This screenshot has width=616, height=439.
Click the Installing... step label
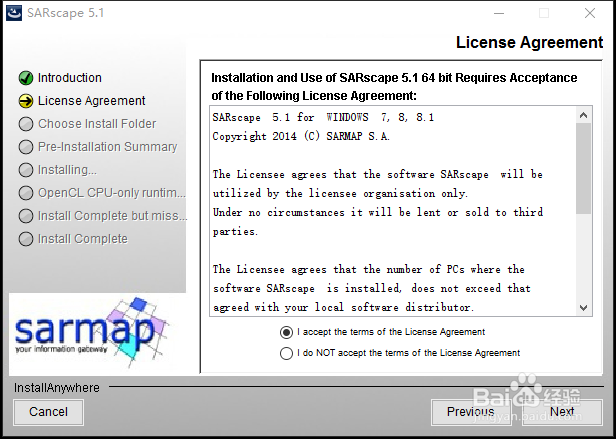(67, 170)
